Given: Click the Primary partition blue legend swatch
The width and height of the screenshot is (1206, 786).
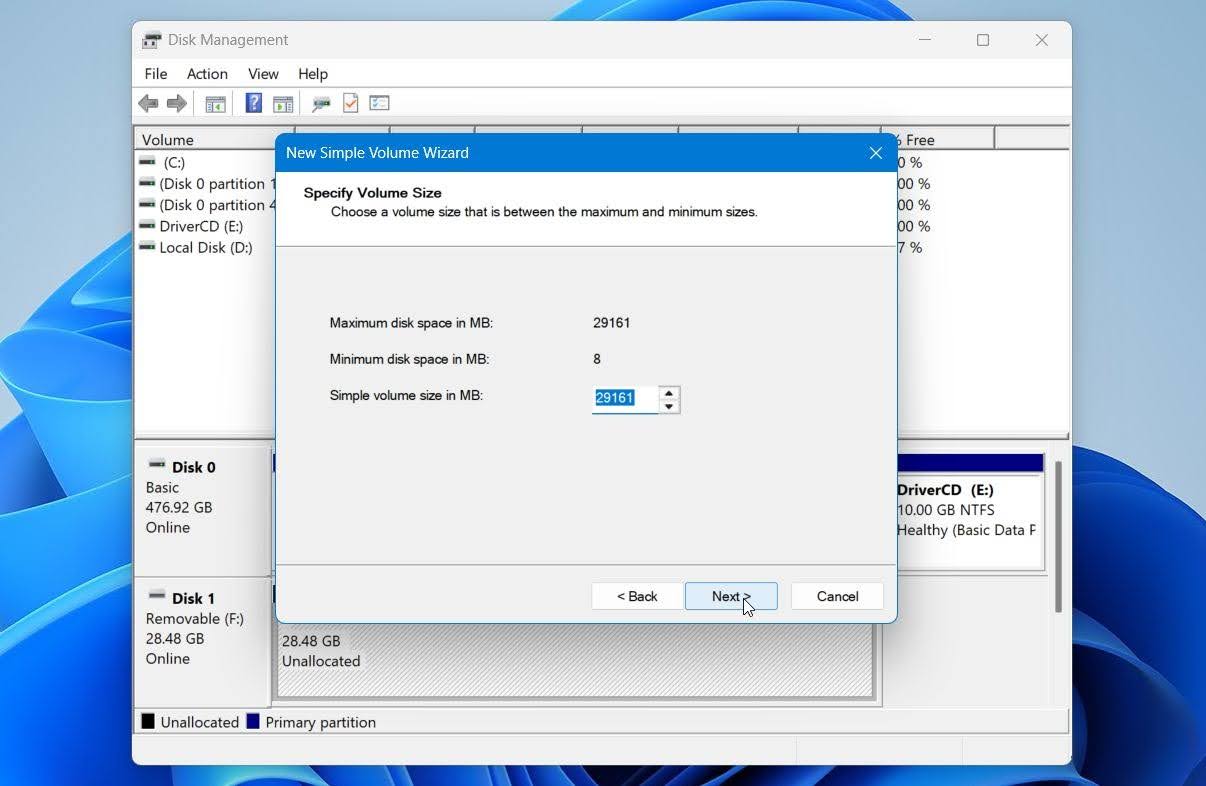Looking at the screenshot, I should point(253,721).
